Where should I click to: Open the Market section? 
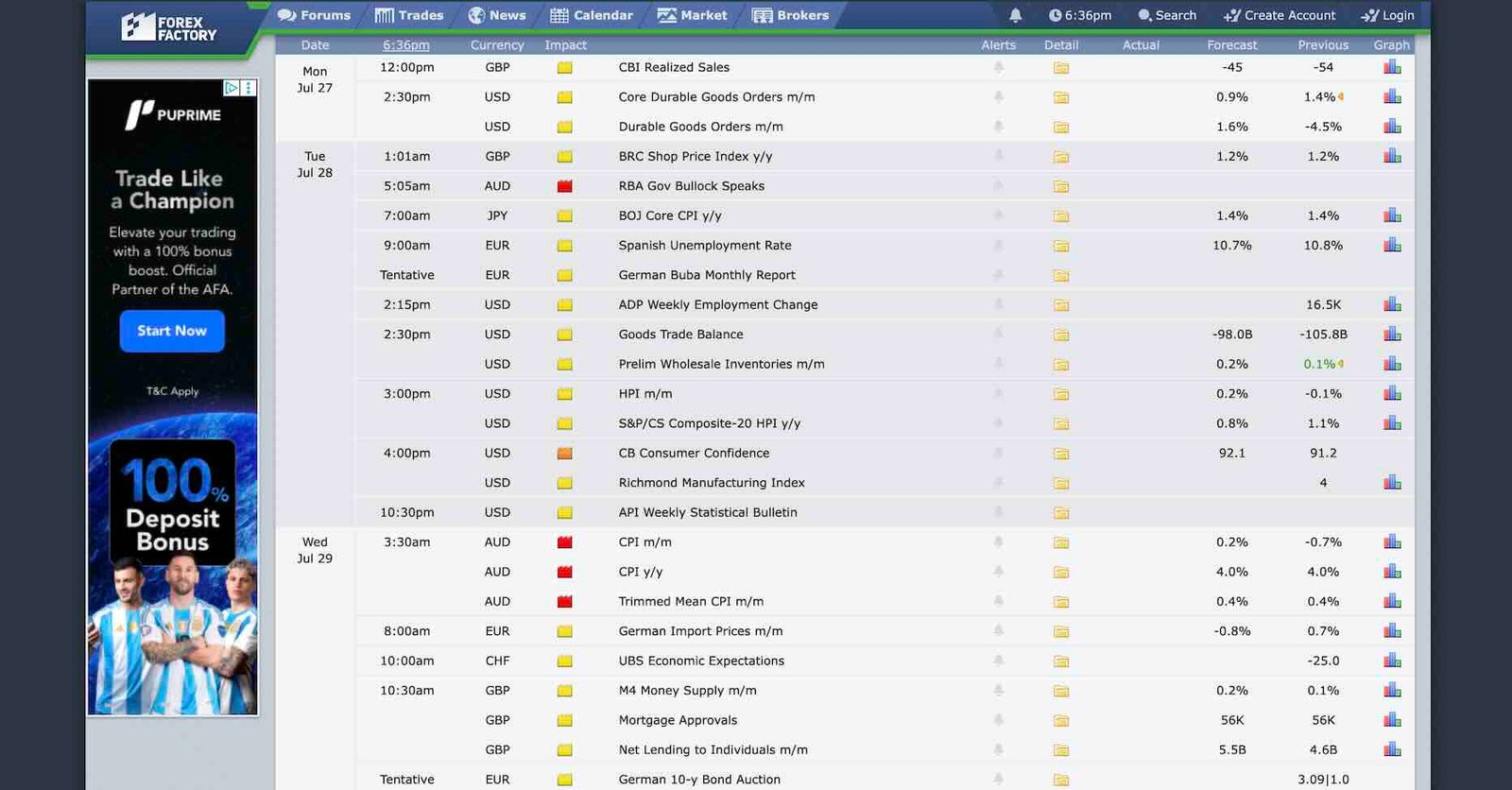693,15
